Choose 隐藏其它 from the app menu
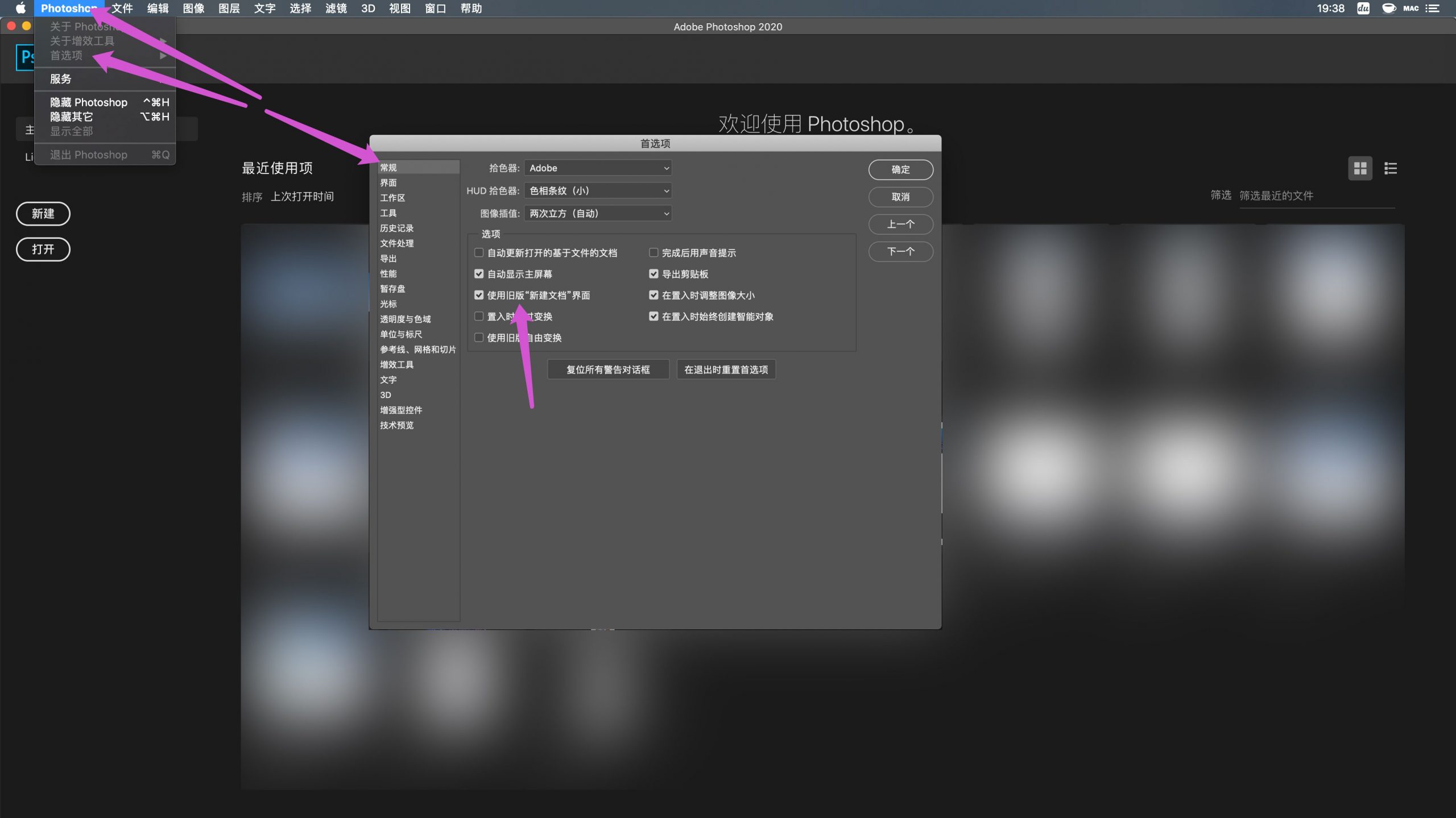Screen dimensions: 1456x818 click(105, 117)
